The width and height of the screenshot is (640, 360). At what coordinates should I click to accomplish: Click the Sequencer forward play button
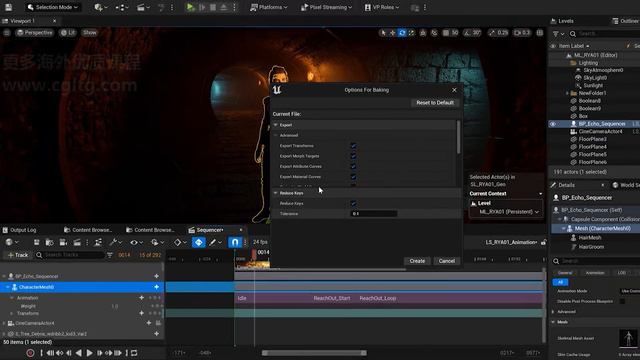89,353
